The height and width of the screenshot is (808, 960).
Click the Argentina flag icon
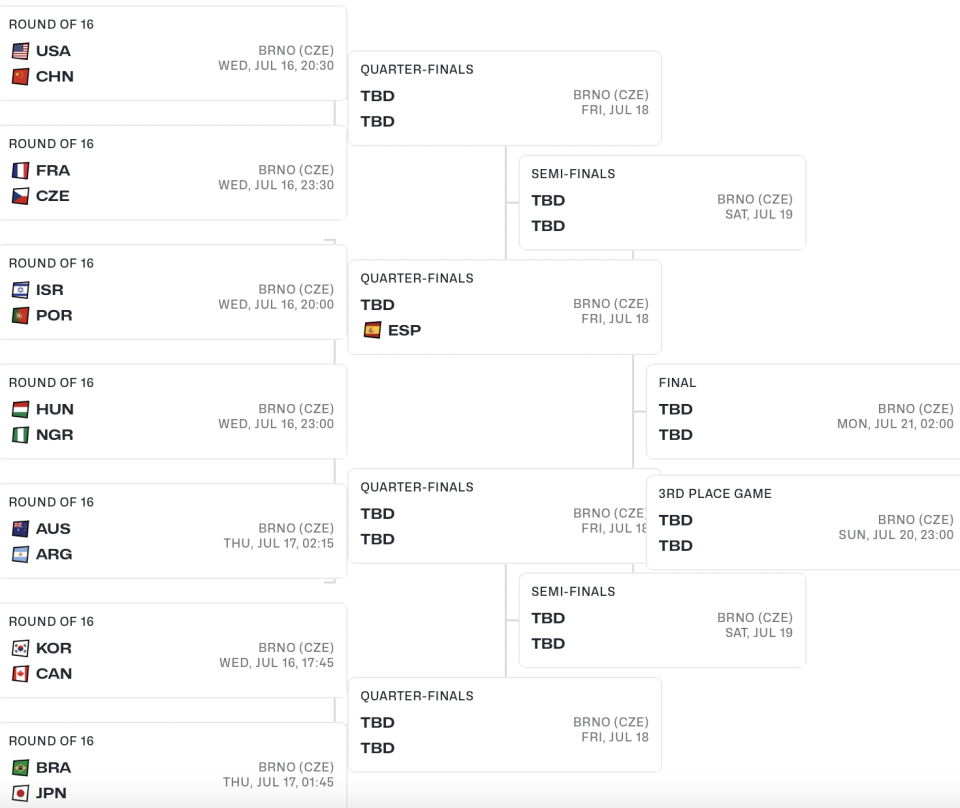tap(20, 554)
